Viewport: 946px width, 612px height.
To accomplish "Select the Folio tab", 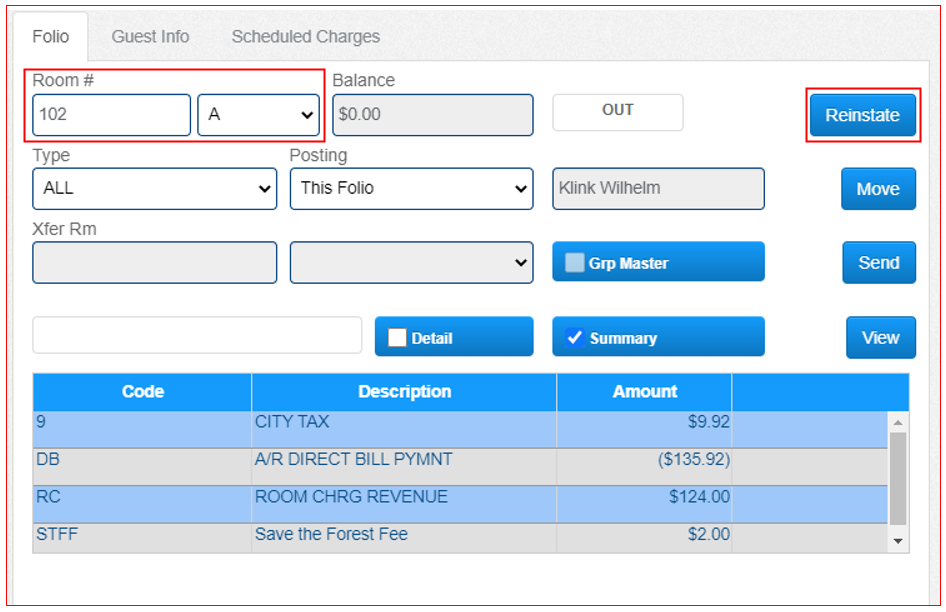I will (x=51, y=37).
